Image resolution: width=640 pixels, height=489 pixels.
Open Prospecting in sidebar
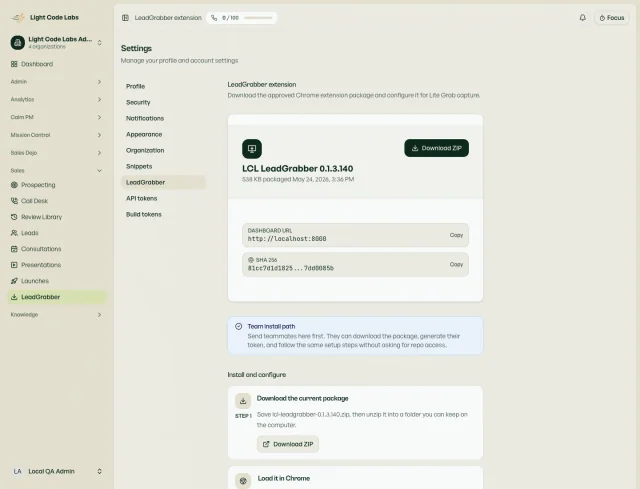click(x=56, y=185)
